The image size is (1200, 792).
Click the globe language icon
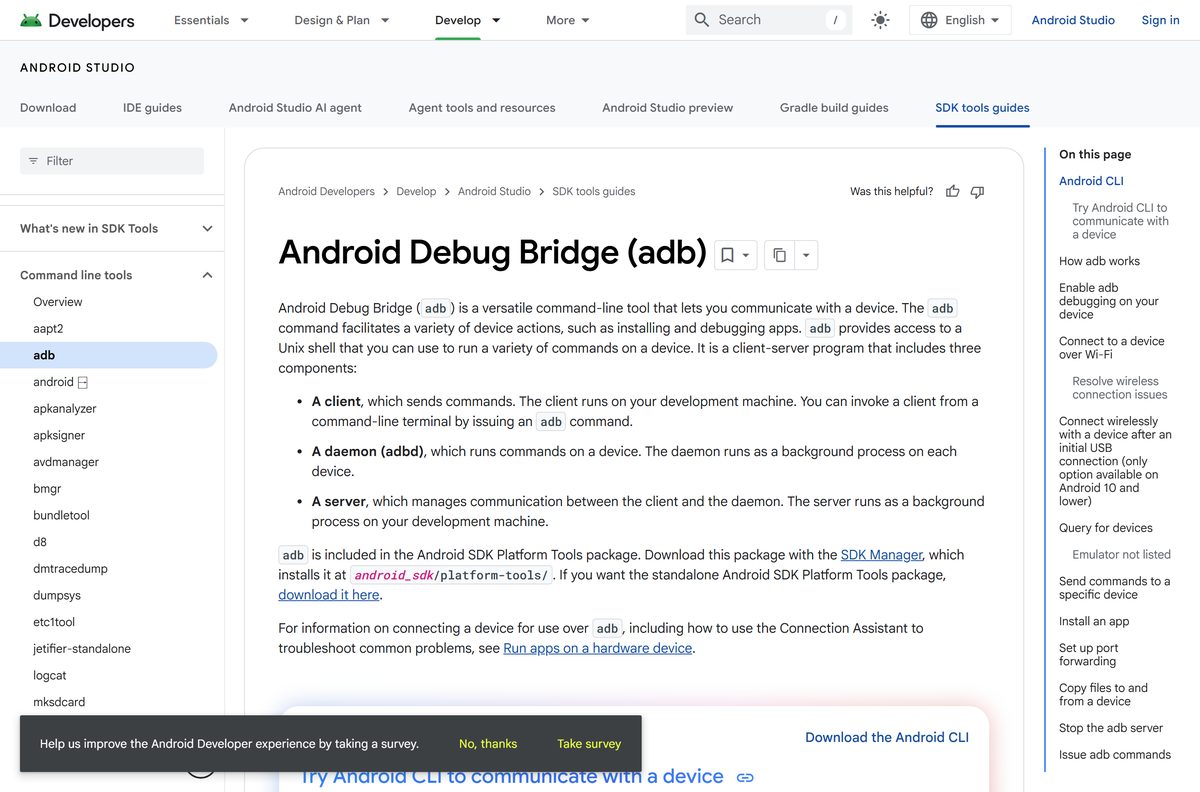(x=929, y=20)
